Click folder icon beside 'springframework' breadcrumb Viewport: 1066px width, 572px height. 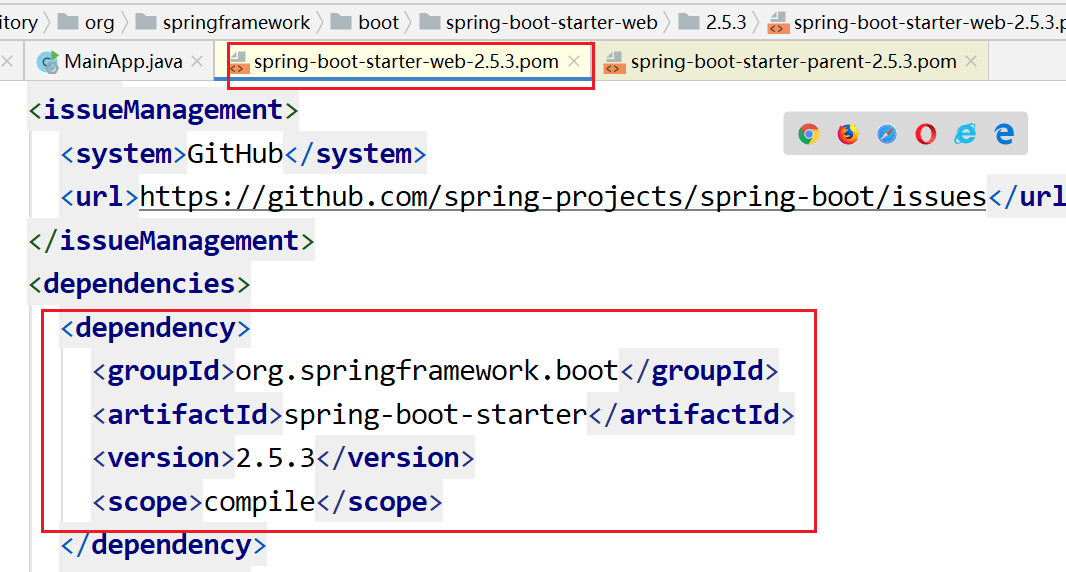[145, 22]
